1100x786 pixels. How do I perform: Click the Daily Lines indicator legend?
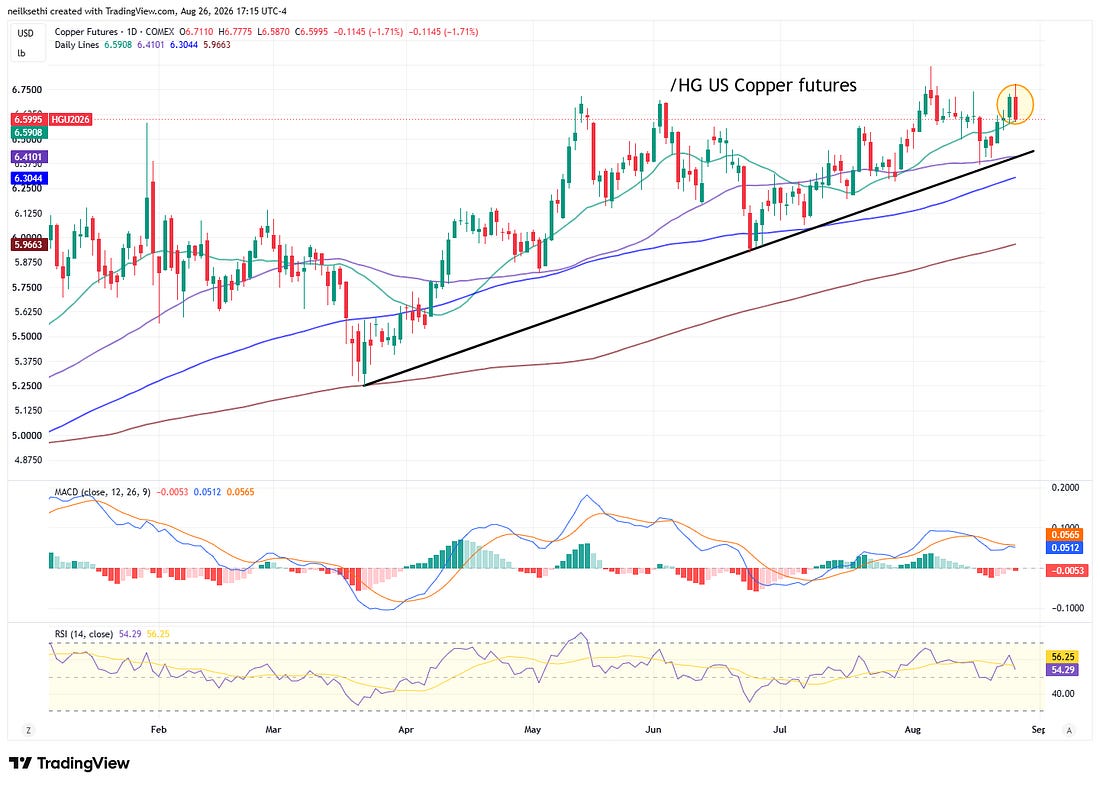click(77, 45)
